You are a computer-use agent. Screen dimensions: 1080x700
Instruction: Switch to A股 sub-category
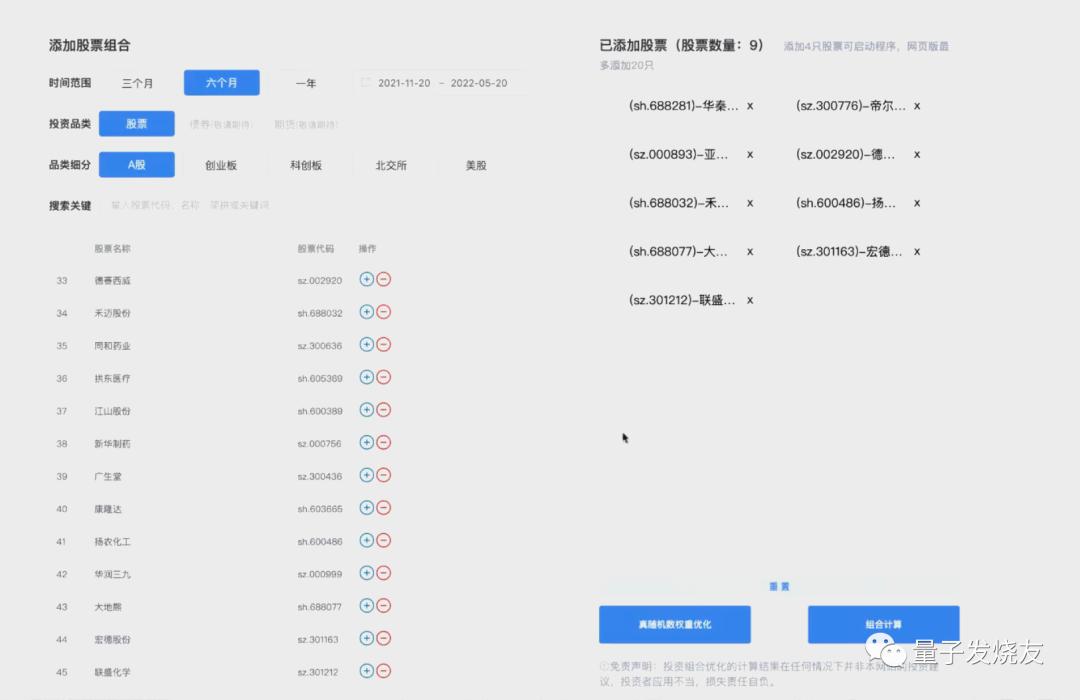click(136, 165)
